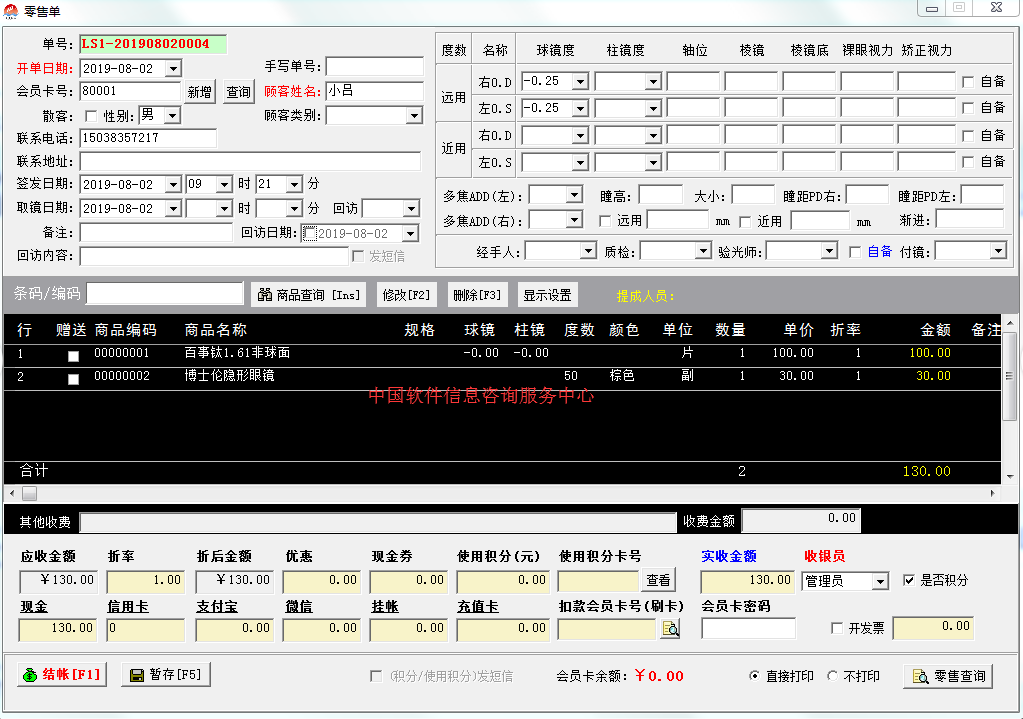Enable the 远用 pupil distance checkbox
Viewport: 1023px width, 719px height.
pos(605,221)
